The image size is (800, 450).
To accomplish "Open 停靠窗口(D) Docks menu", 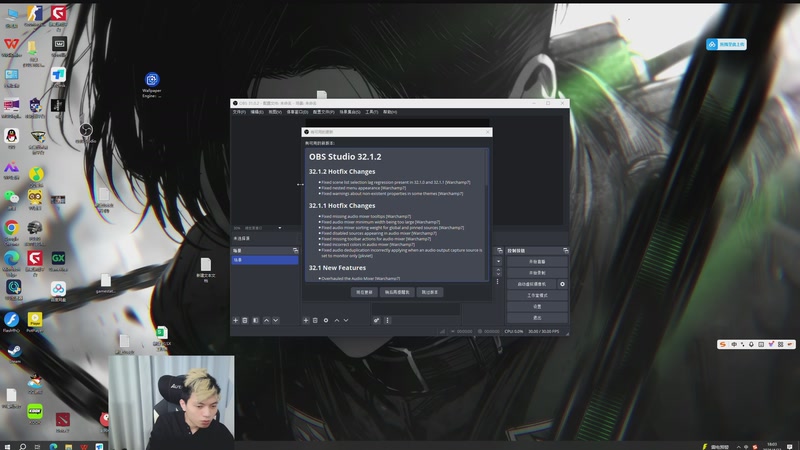I will tap(297, 112).
